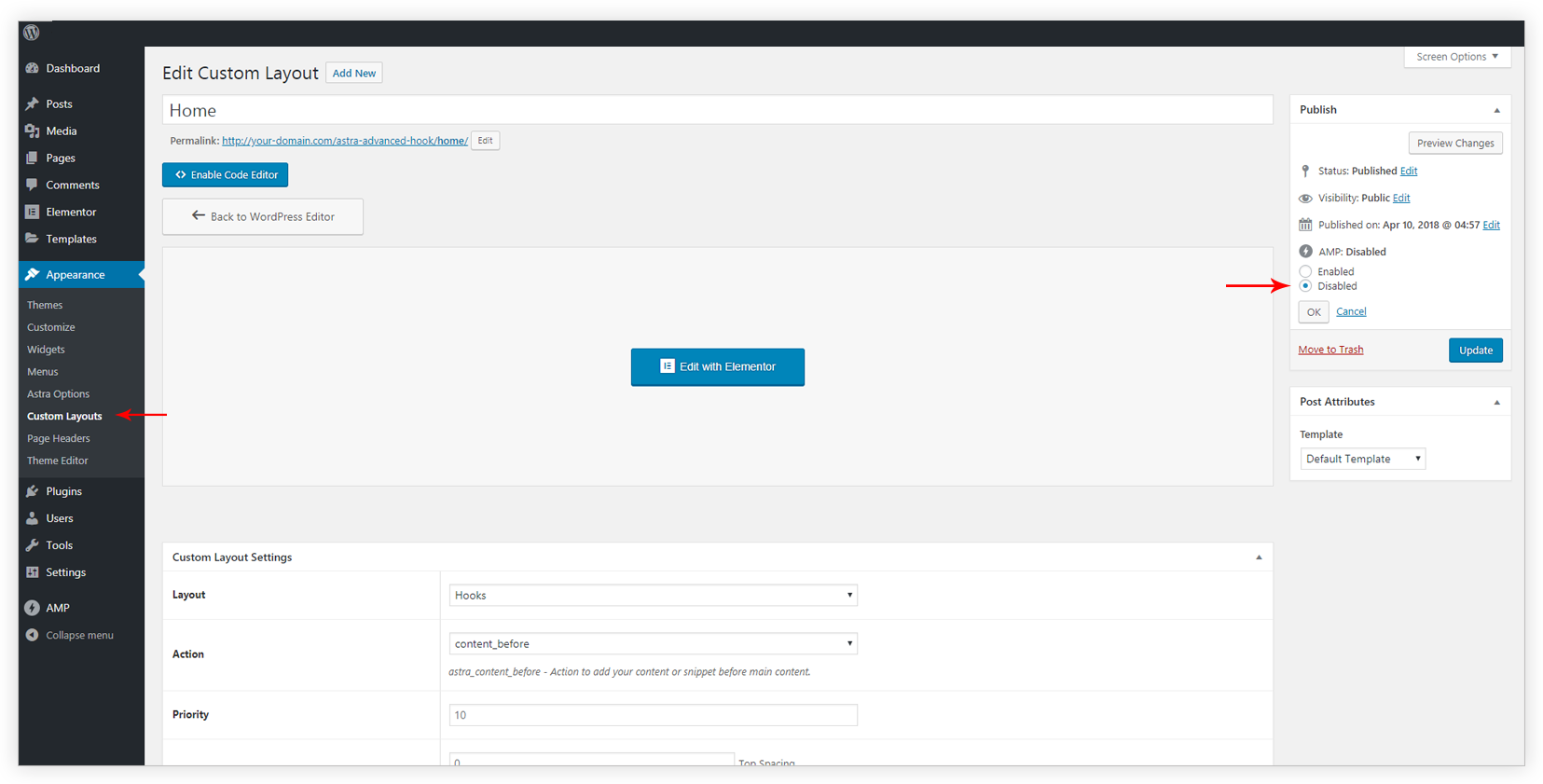Click the Priority input field
Image resolution: width=1543 pixels, height=784 pixels.
point(653,715)
